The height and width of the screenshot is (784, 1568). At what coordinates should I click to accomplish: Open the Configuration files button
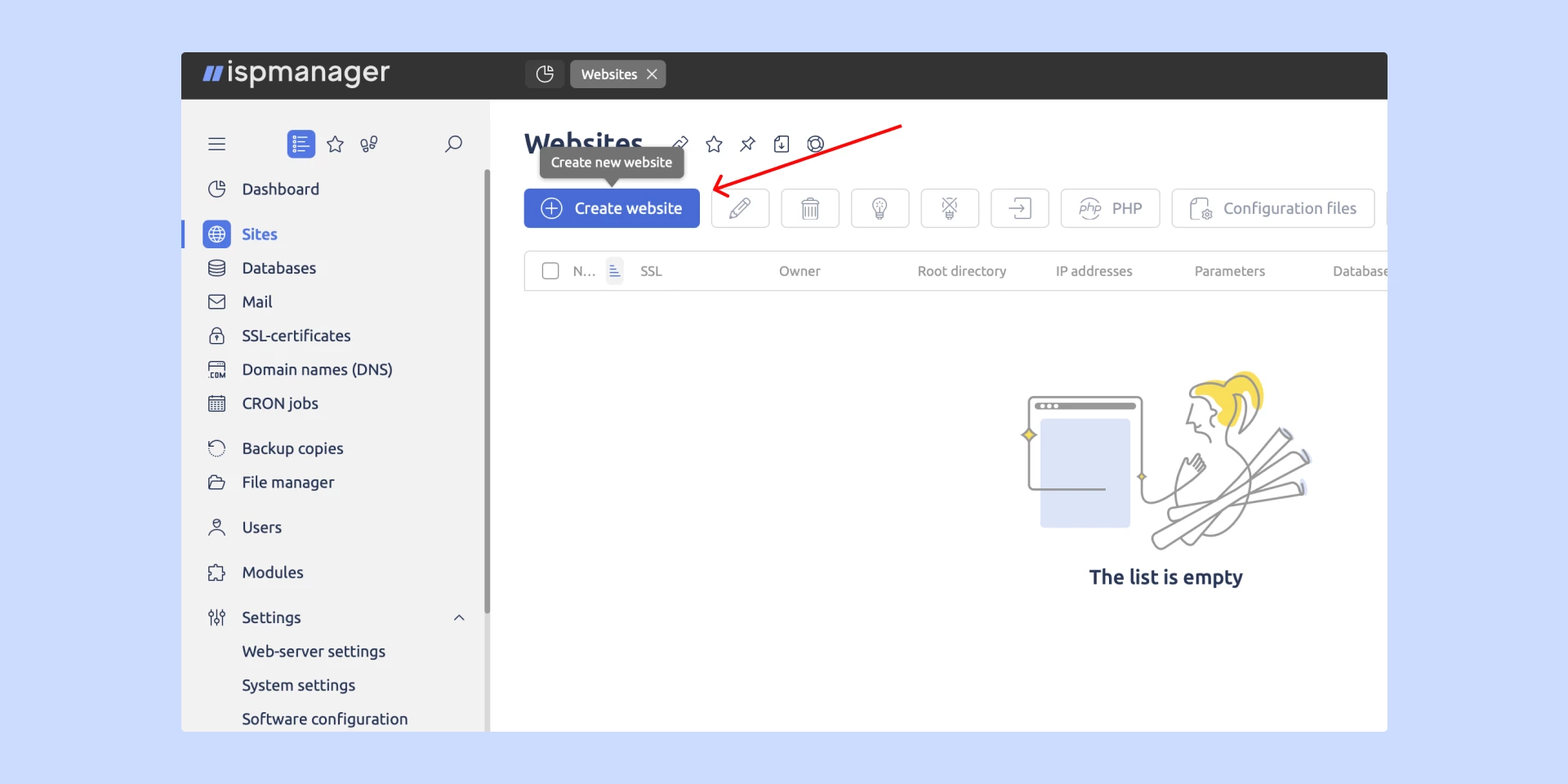click(1273, 208)
